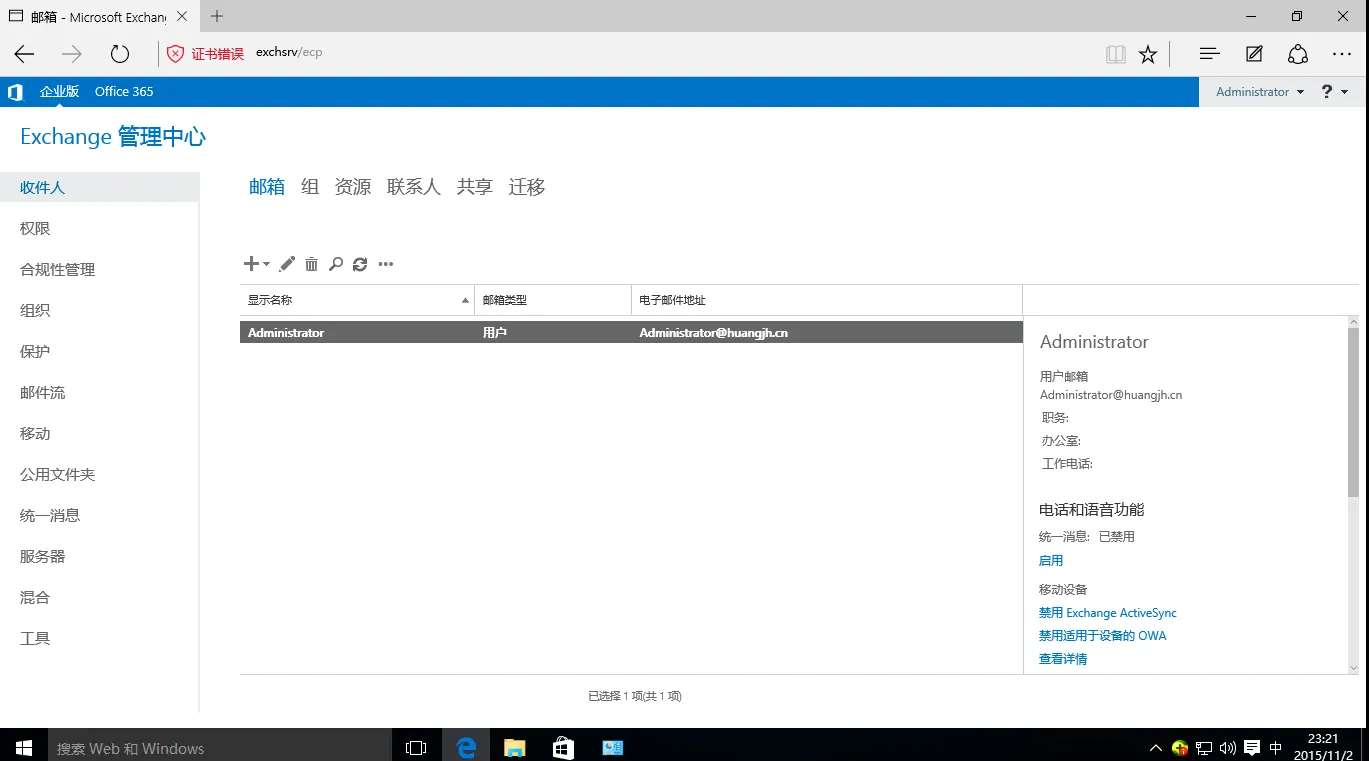Select 保护 in the sidebar

pyautogui.click(x=35, y=352)
